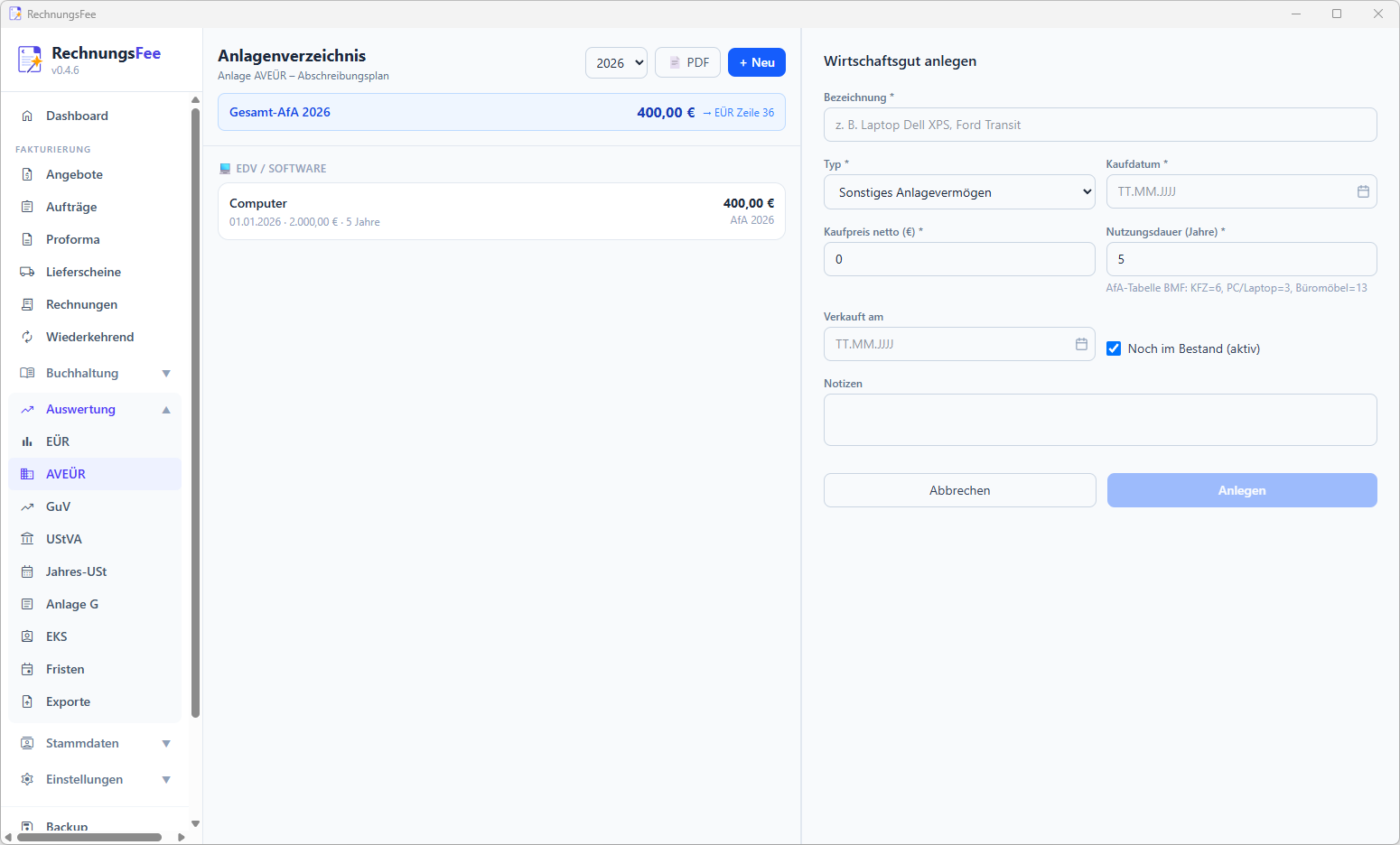1400x845 pixels.
Task: Open Angebote via its document icon
Action: [27, 174]
